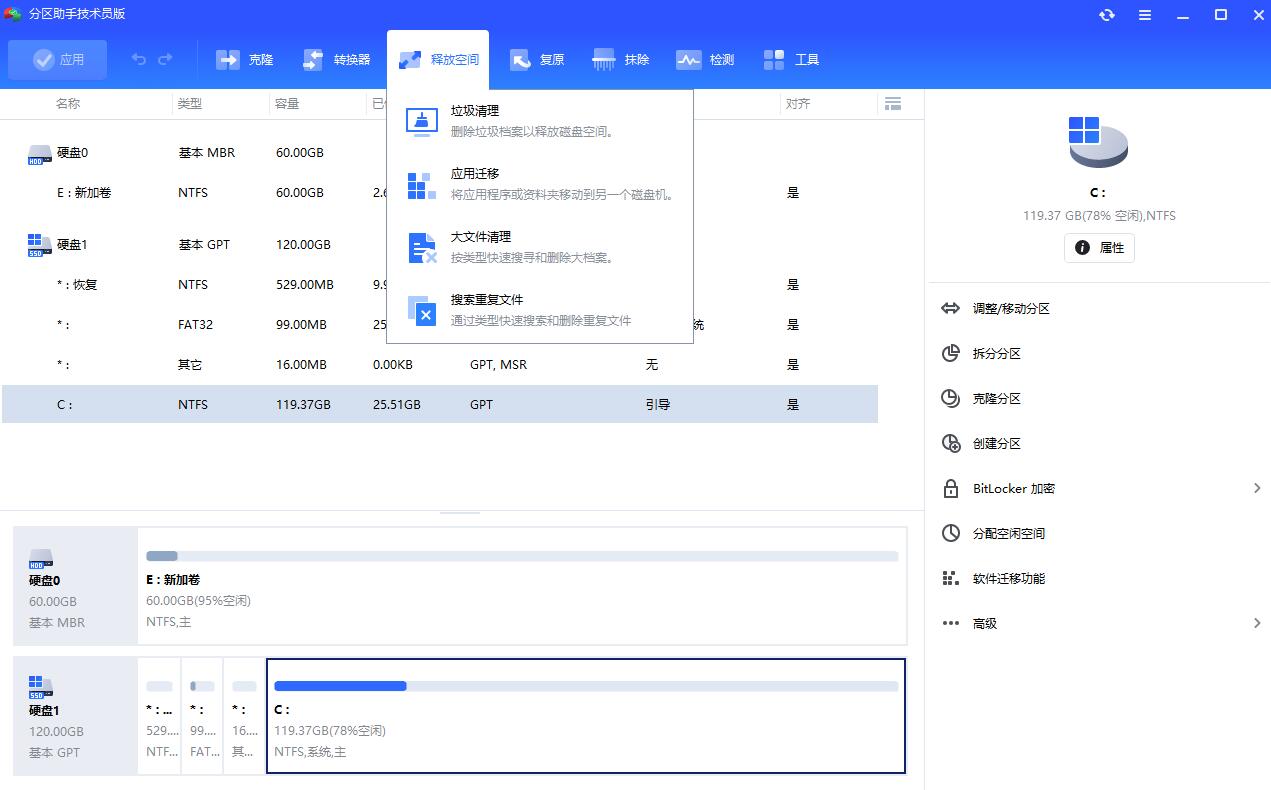Click the Alignment (对齐) column header
This screenshot has width=1271, height=790.
coord(798,104)
